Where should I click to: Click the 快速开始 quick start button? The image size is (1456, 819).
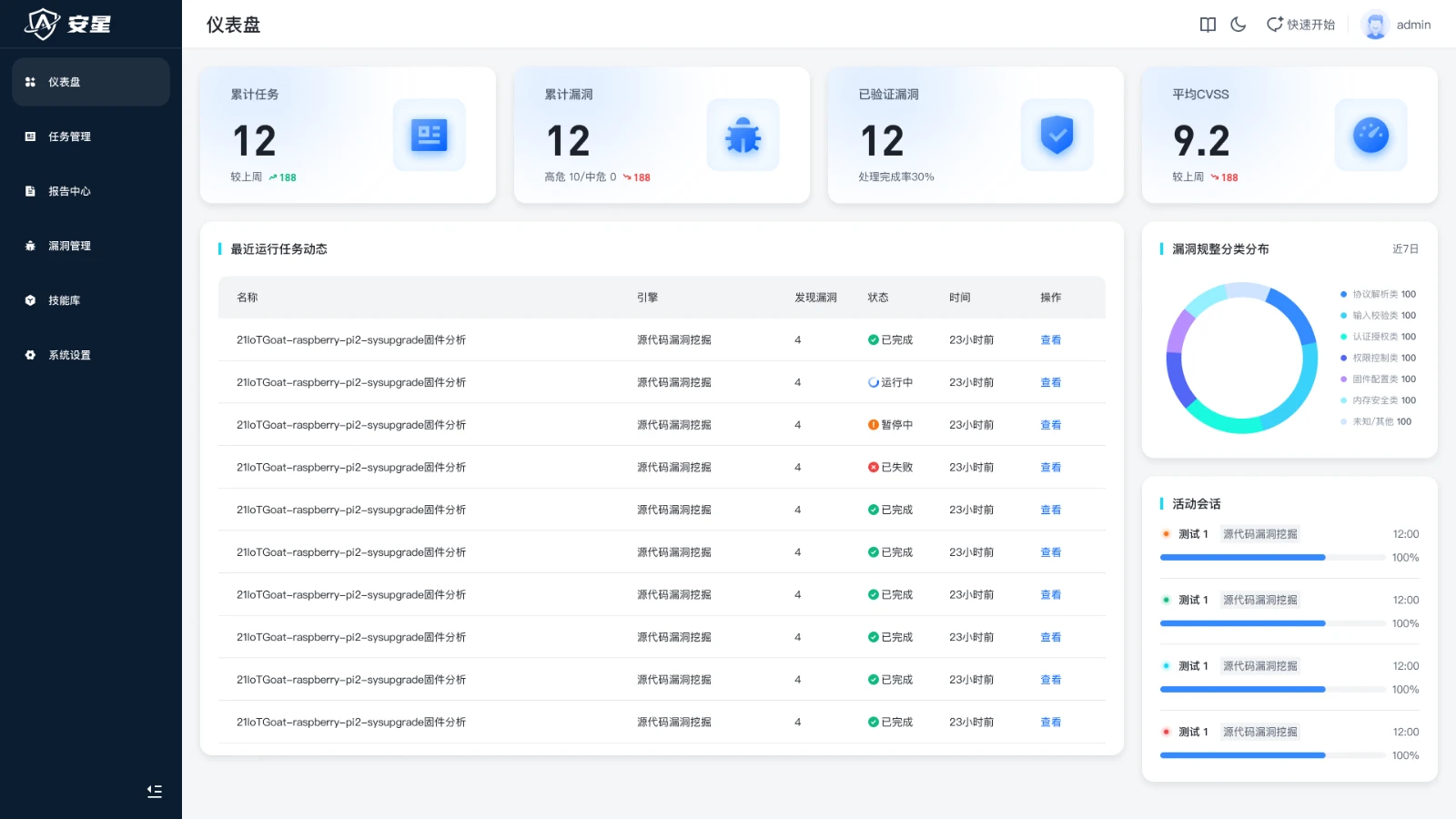point(1300,25)
